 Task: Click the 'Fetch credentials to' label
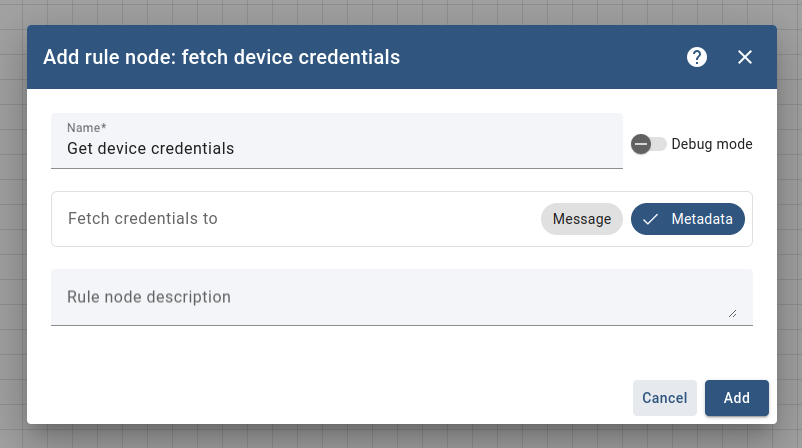coord(142,219)
